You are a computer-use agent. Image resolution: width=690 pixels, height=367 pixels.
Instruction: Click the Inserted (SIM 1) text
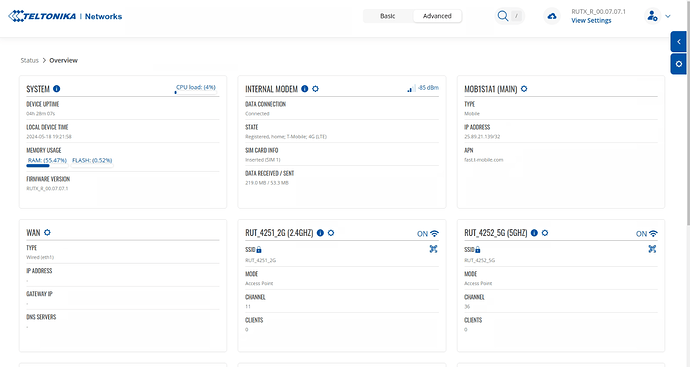coord(263,160)
